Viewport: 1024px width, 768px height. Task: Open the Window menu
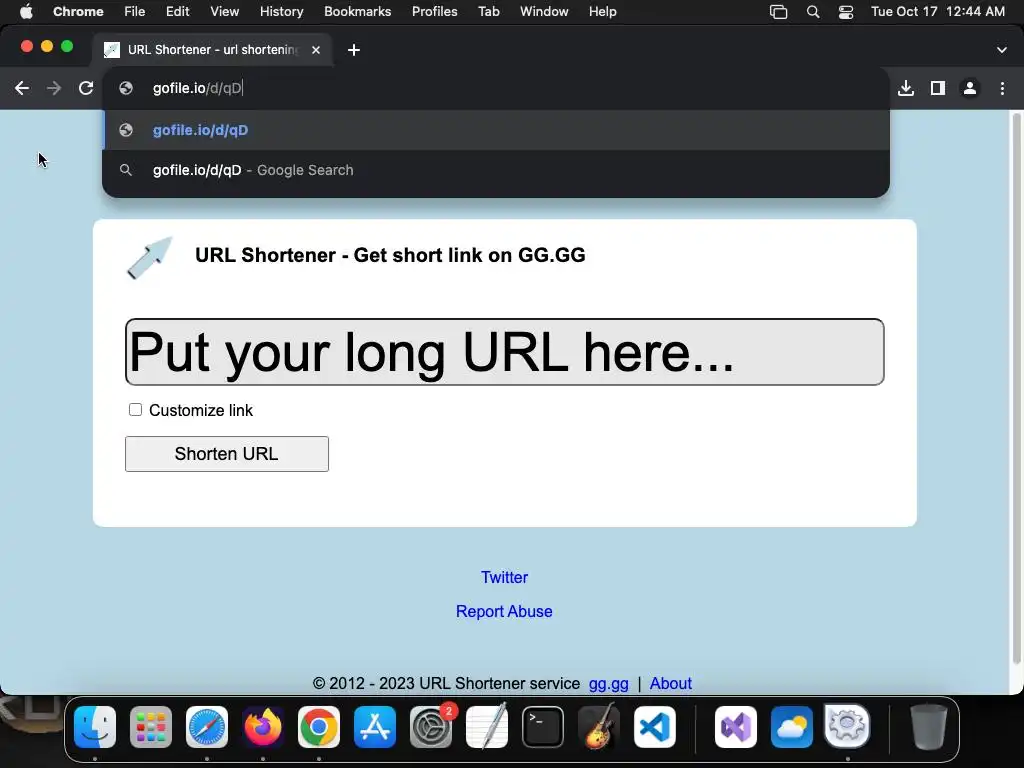pyautogui.click(x=544, y=12)
